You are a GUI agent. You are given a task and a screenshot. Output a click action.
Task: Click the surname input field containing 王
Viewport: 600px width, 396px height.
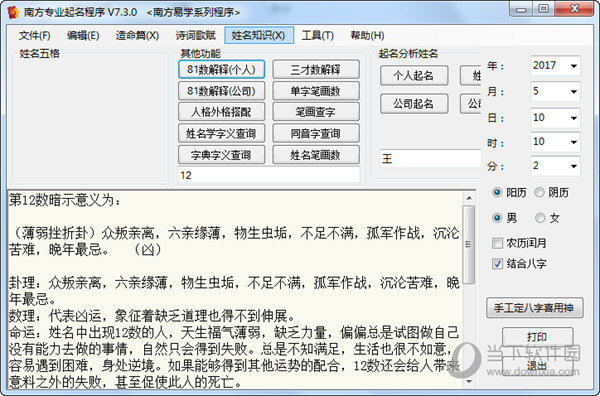[x=430, y=158]
